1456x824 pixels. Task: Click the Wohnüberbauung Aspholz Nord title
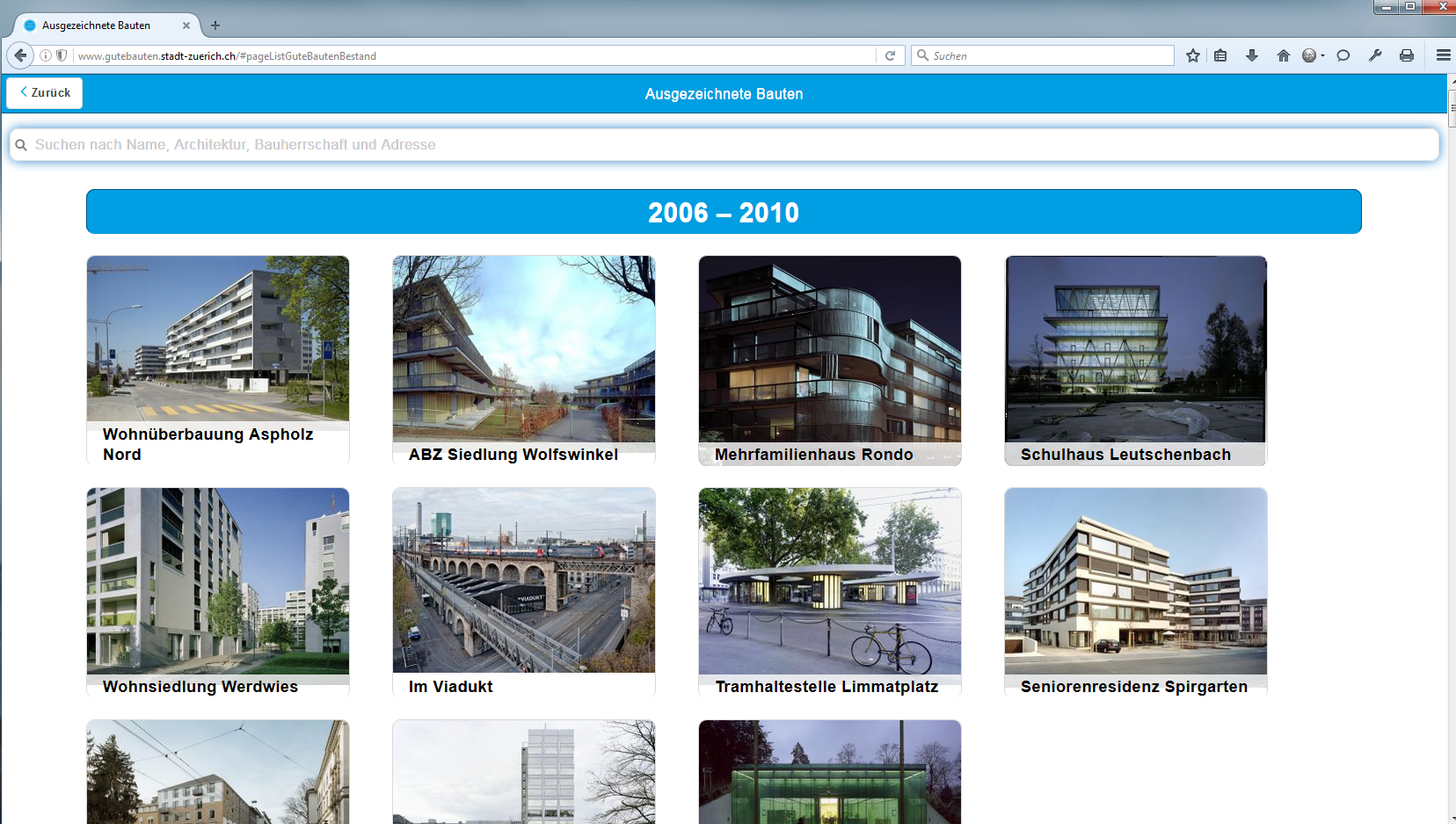coord(207,444)
